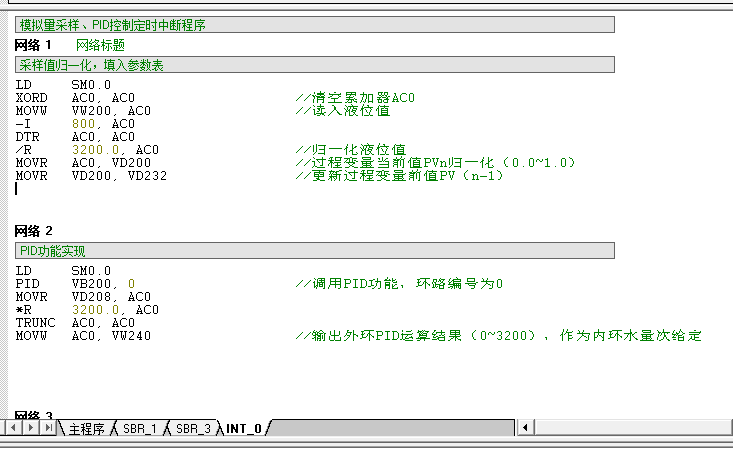
Task: Click the -I 800, AC0 instruction
Action: coord(75,124)
